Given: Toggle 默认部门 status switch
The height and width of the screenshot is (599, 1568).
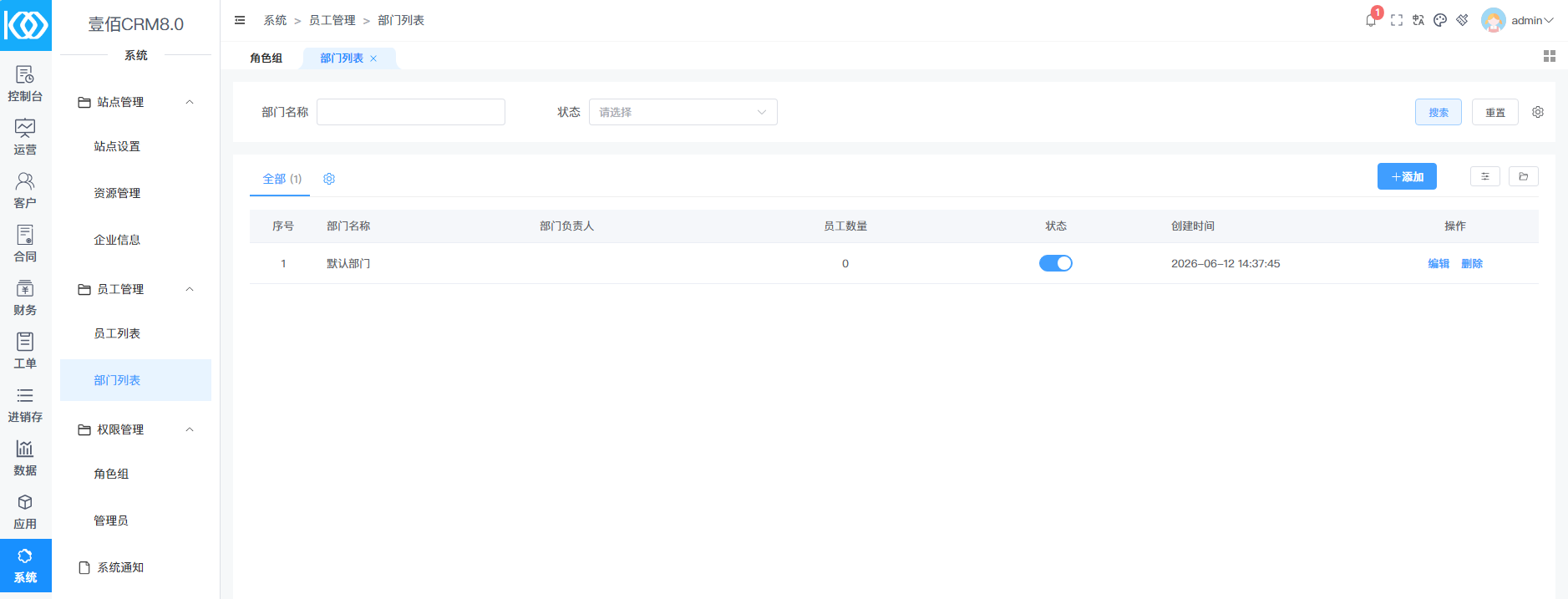Looking at the screenshot, I should [x=1056, y=263].
